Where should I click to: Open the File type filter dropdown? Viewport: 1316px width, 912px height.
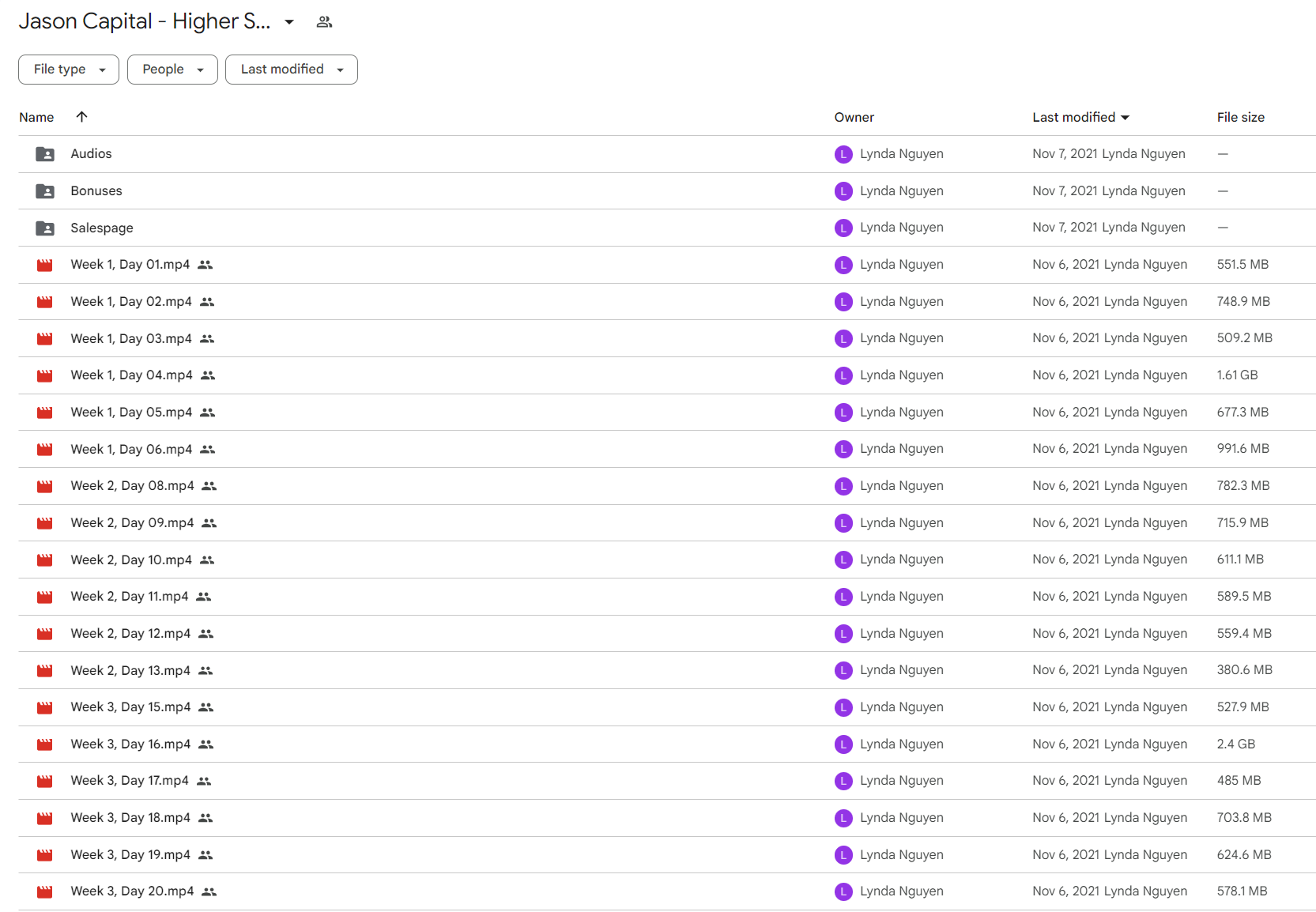tap(69, 70)
